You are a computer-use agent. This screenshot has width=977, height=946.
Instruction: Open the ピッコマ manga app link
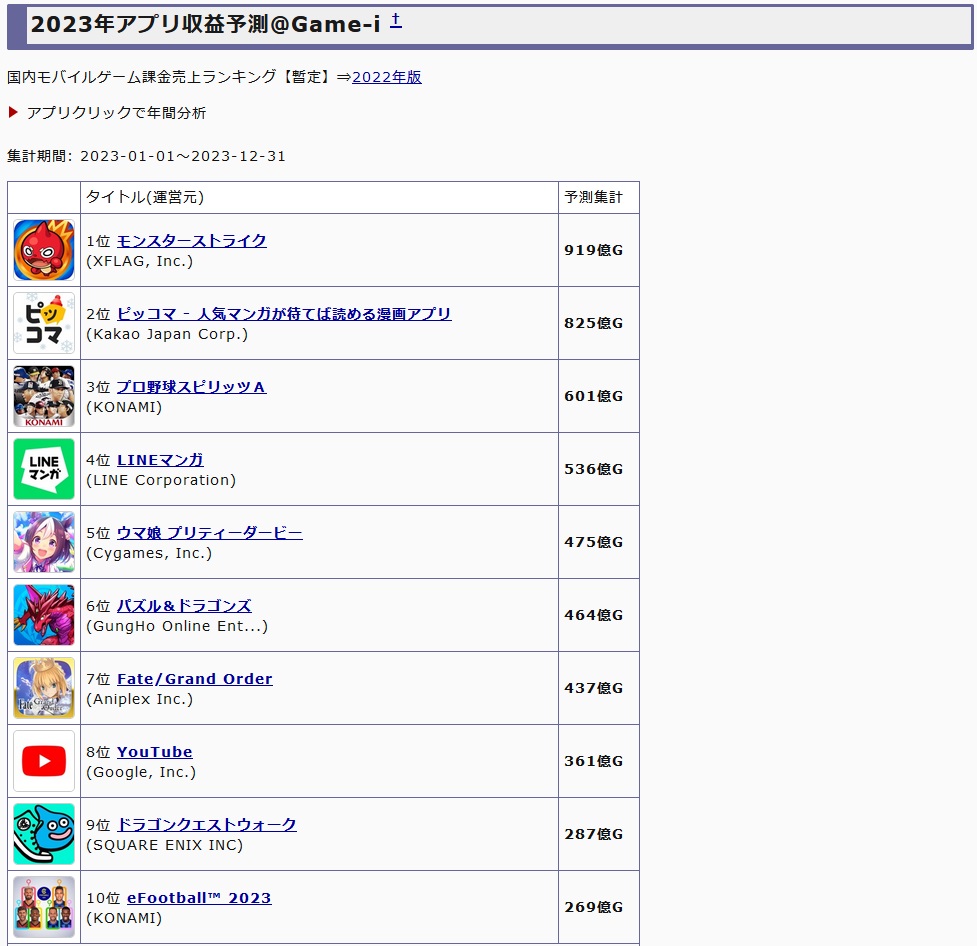pos(284,313)
